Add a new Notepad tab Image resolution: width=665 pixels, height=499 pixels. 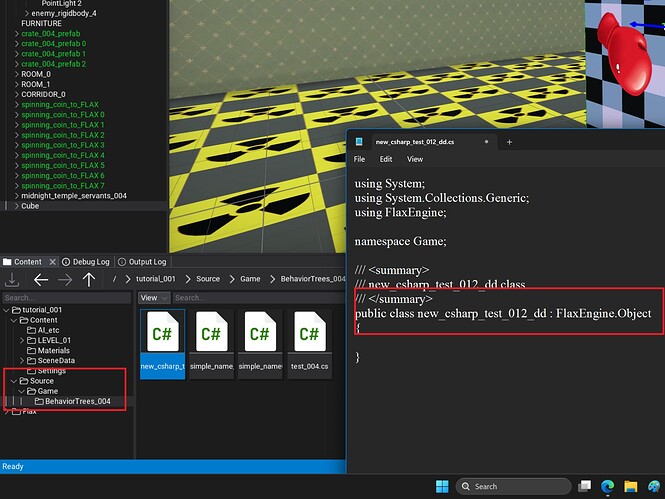click(x=509, y=142)
